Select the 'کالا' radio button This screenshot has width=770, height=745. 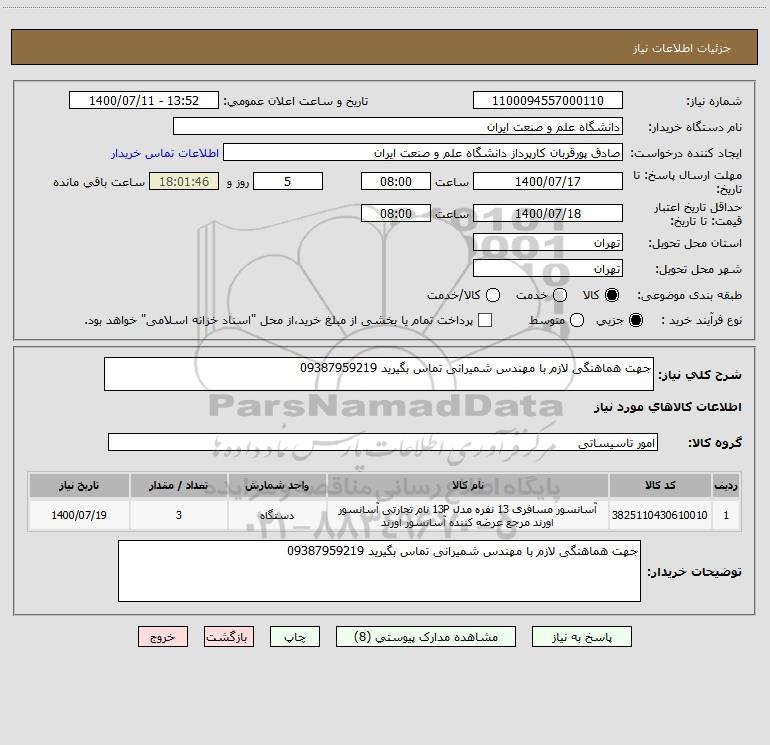click(x=612, y=295)
